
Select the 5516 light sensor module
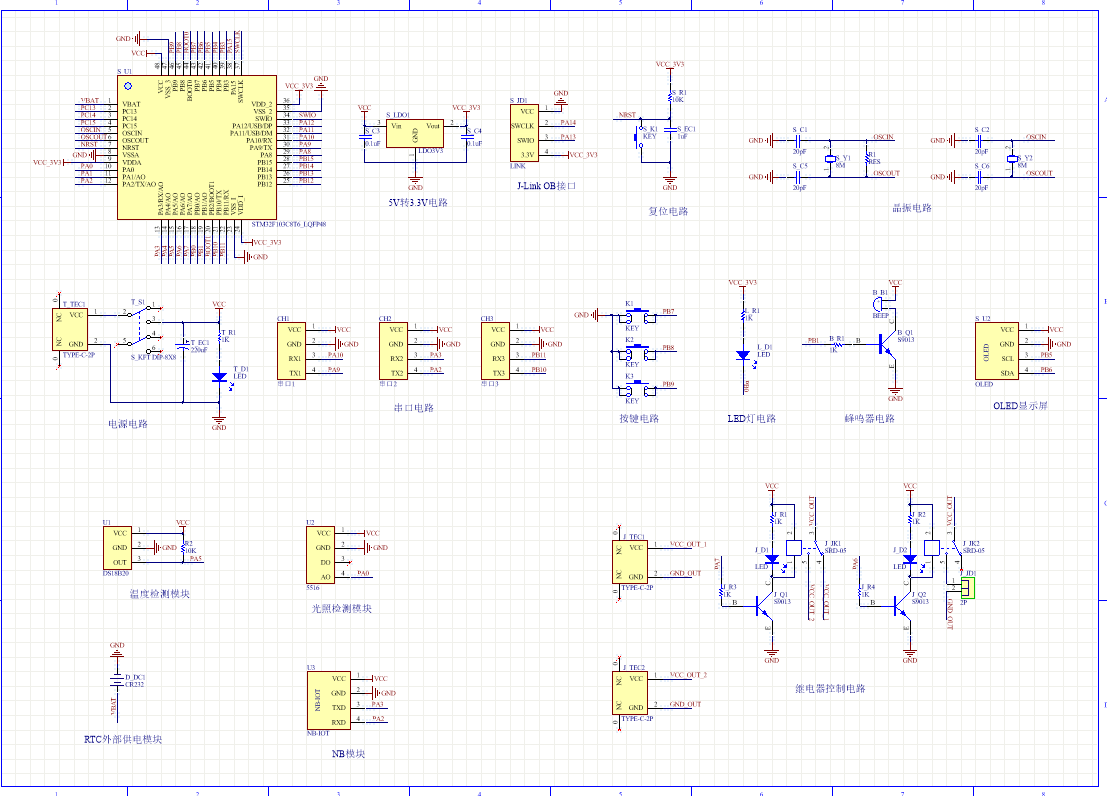tap(323, 555)
